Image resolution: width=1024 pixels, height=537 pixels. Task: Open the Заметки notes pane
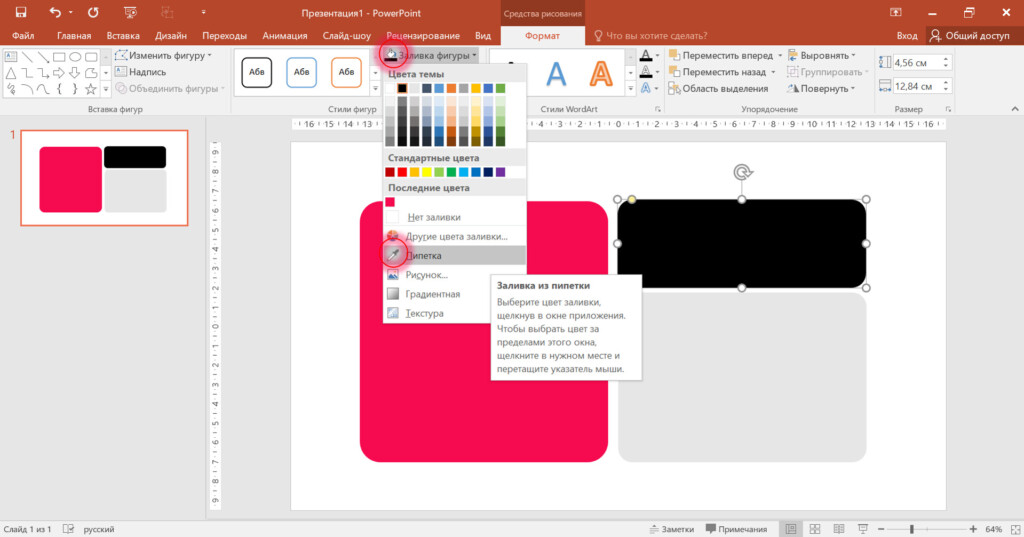click(x=671, y=529)
